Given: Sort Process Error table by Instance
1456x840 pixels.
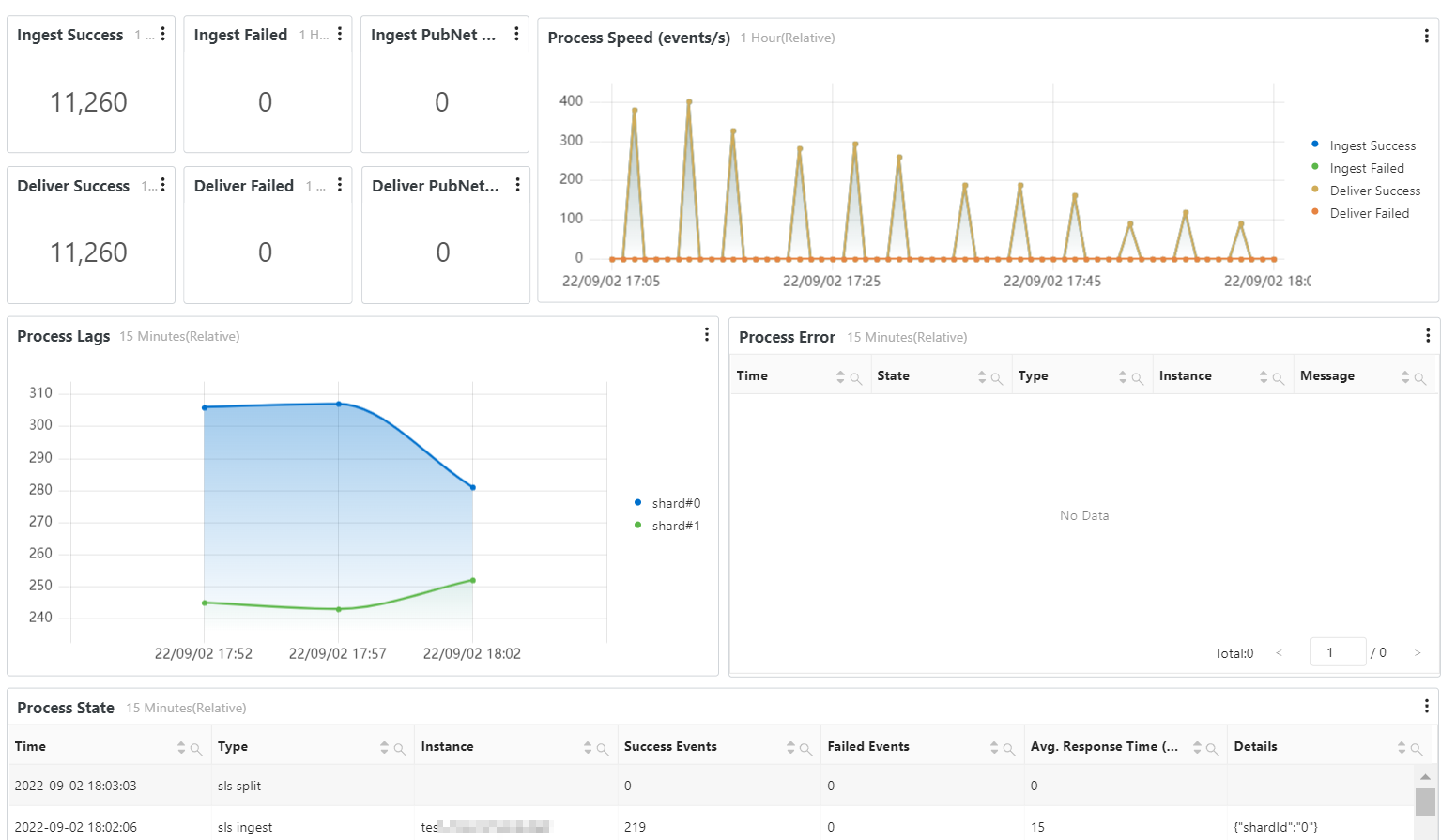Looking at the screenshot, I should [x=1264, y=377].
